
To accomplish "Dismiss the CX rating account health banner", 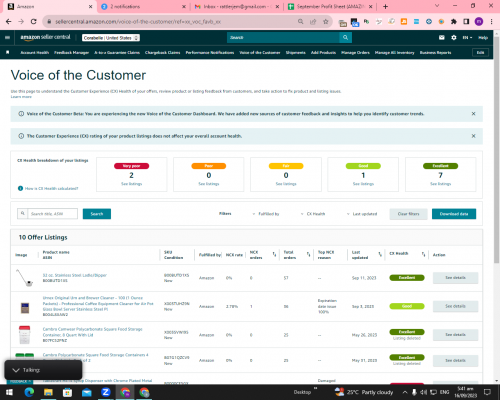I will coord(473,136).
